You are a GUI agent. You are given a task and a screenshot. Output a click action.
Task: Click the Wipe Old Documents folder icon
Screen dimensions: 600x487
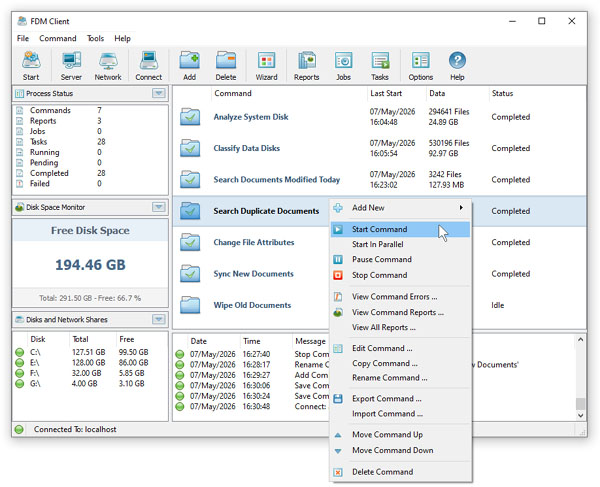(x=190, y=305)
